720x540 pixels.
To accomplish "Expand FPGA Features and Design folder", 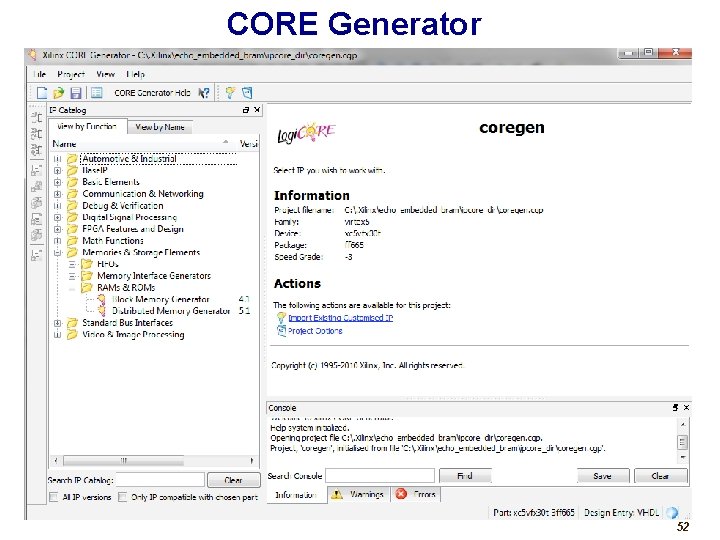I will coord(57,229).
